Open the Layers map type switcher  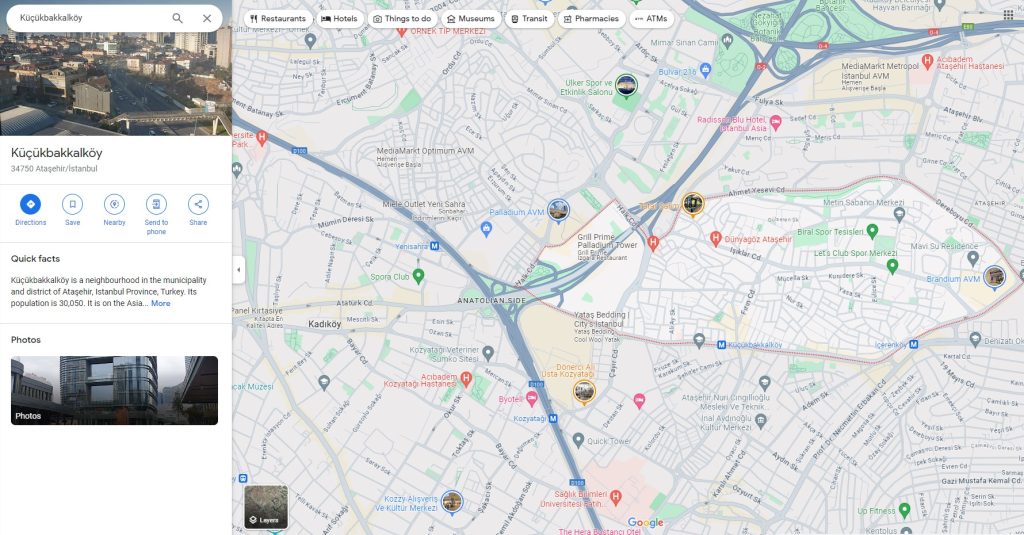tap(266, 506)
